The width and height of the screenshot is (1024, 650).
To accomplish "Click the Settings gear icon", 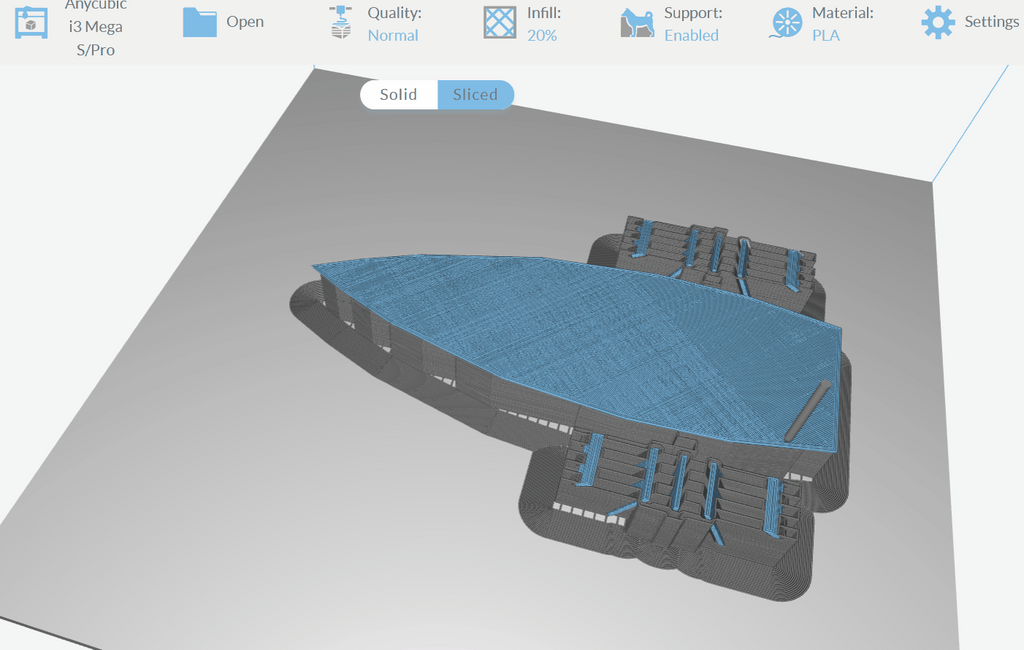I will pyautogui.click(x=938, y=22).
